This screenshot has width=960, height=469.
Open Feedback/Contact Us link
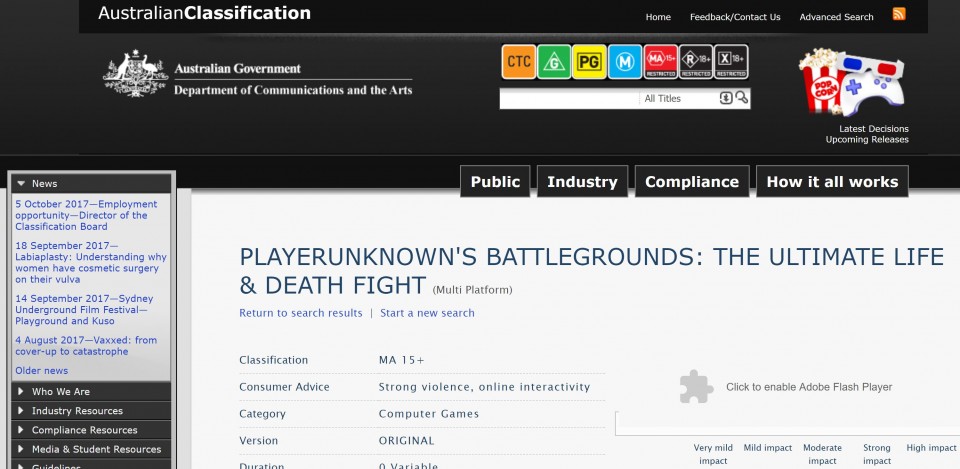click(x=735, y=17)
